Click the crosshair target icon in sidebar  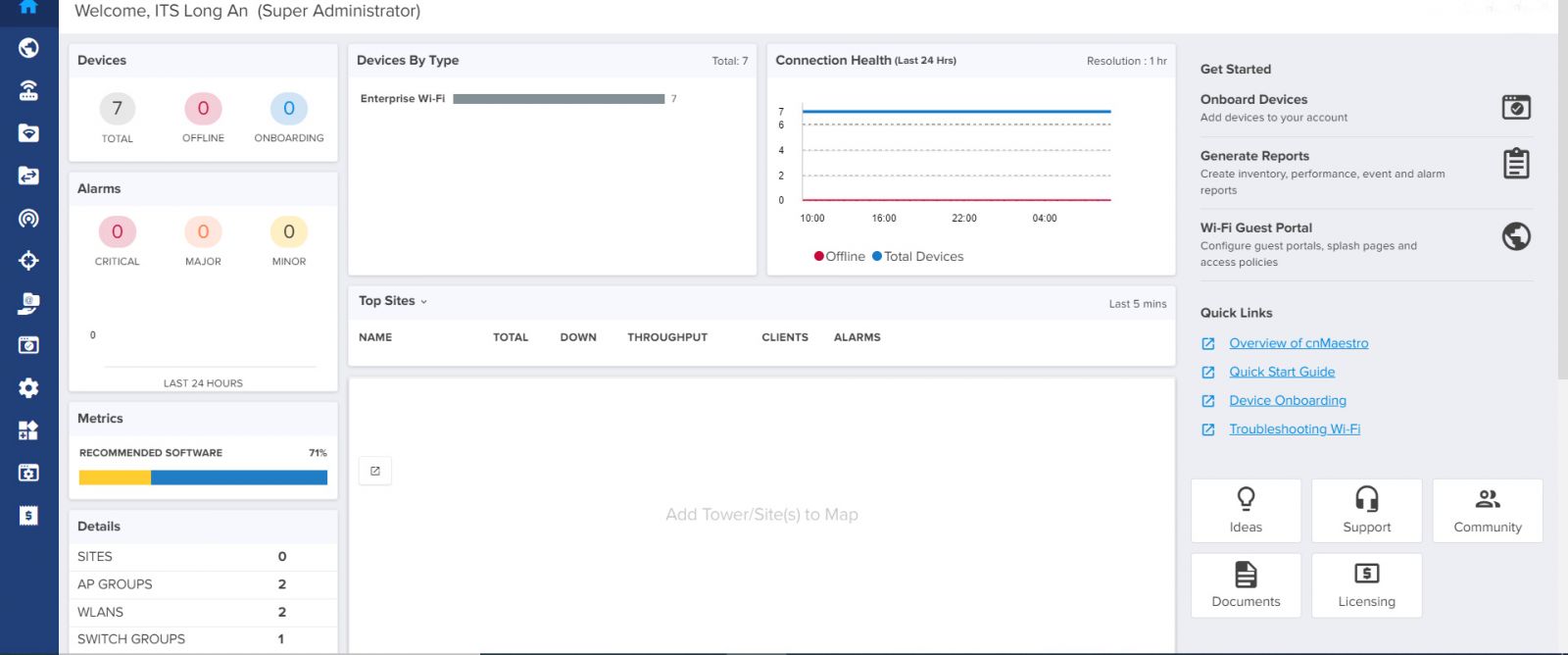[28, 260]
